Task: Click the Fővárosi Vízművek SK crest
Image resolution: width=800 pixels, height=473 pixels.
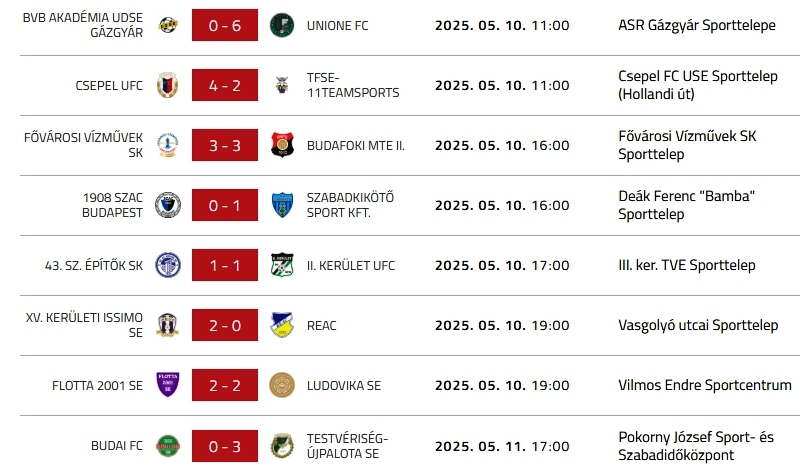Action: [x=168, y=145]
